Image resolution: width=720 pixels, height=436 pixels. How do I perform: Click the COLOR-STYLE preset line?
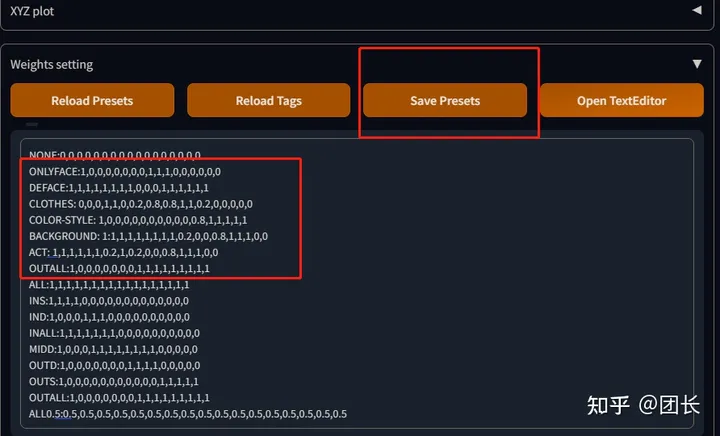point(138,220)
